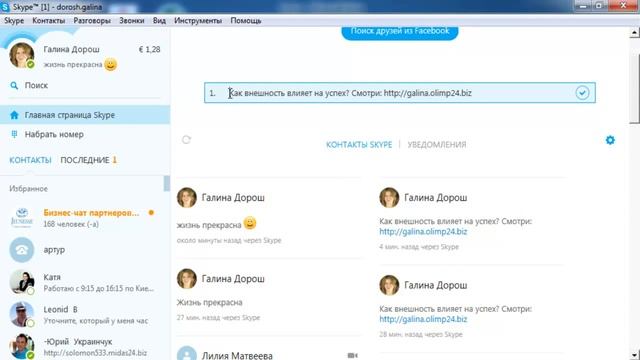Click the phone icon for артур
The width and height of the screenshot is (640, 360).
click(22, 250)
